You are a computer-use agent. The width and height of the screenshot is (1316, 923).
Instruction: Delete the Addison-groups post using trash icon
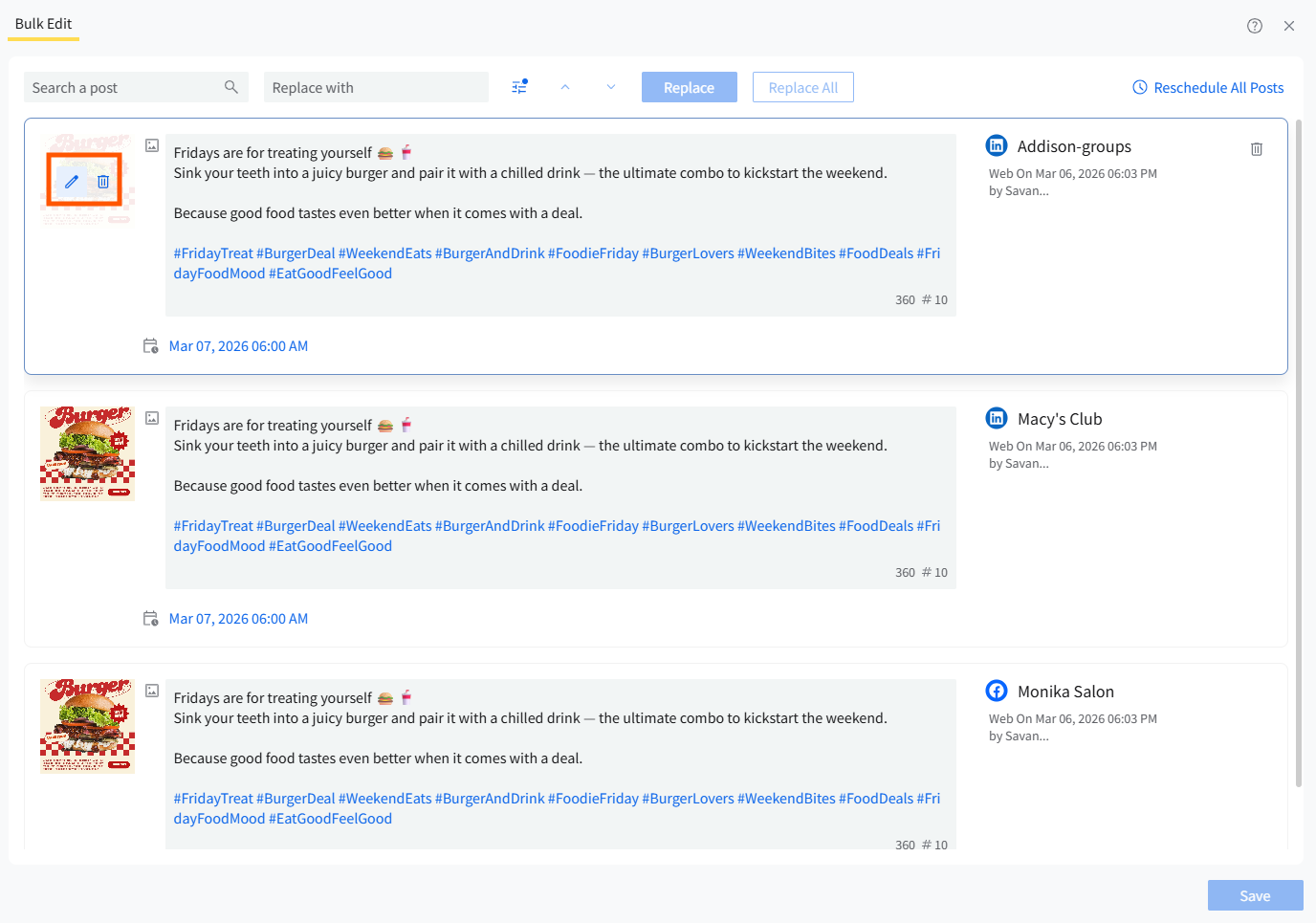coord(1257,149)
